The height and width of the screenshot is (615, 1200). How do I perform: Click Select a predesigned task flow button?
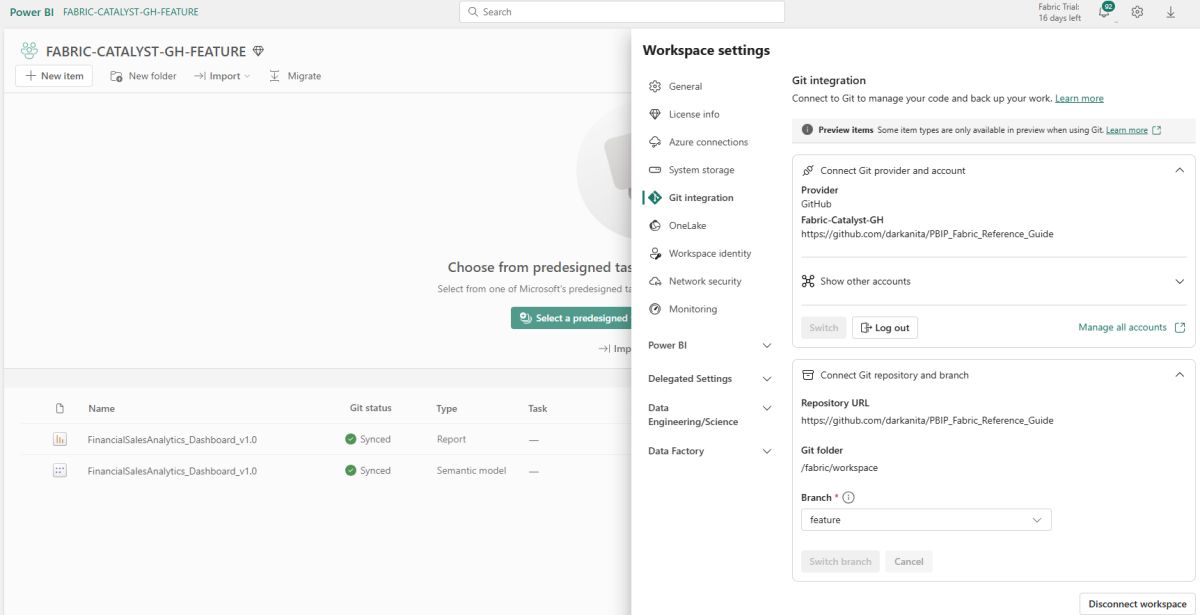pos(571,318)
